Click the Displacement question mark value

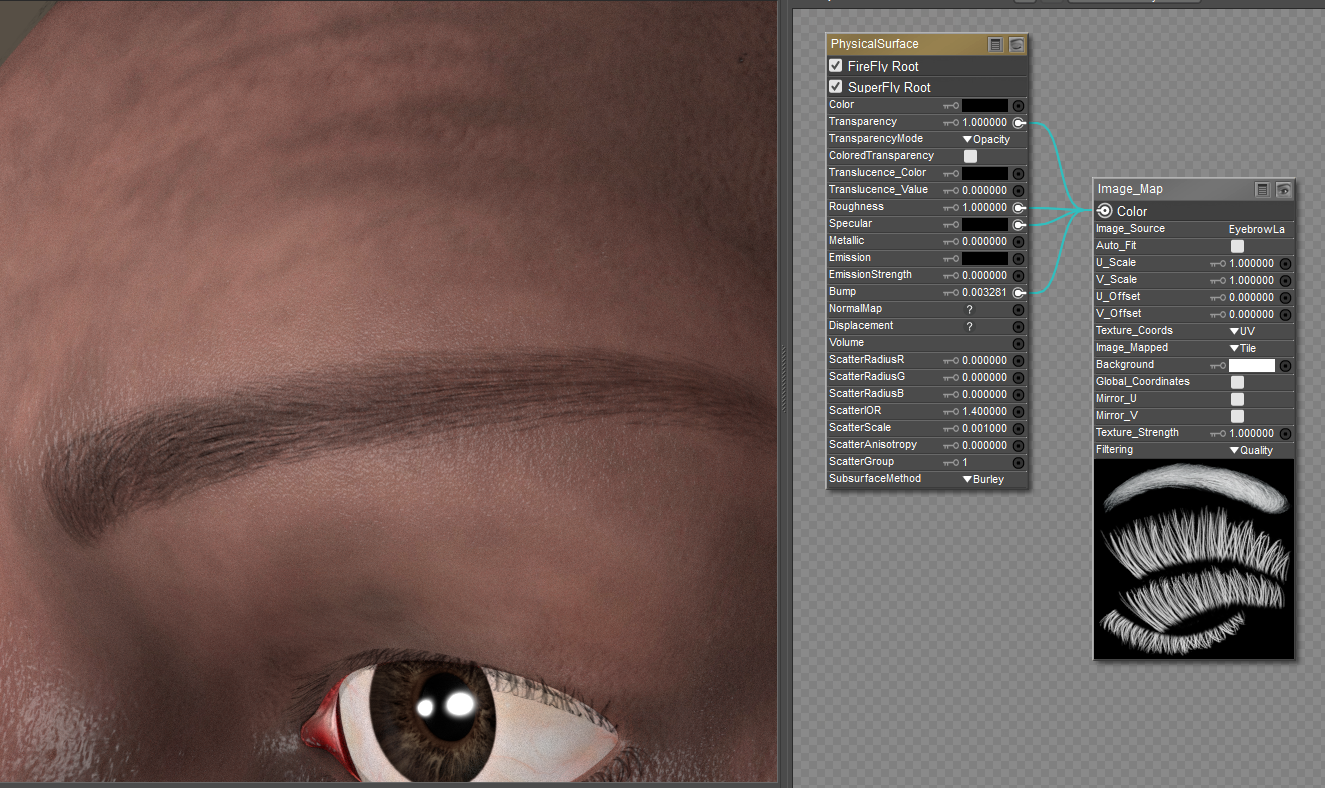969,326
